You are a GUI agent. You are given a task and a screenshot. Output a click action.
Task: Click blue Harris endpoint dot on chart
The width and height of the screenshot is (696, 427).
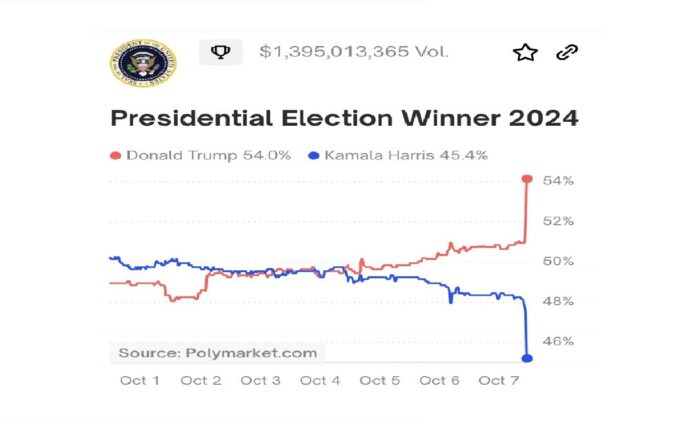[x=528, y=358]
